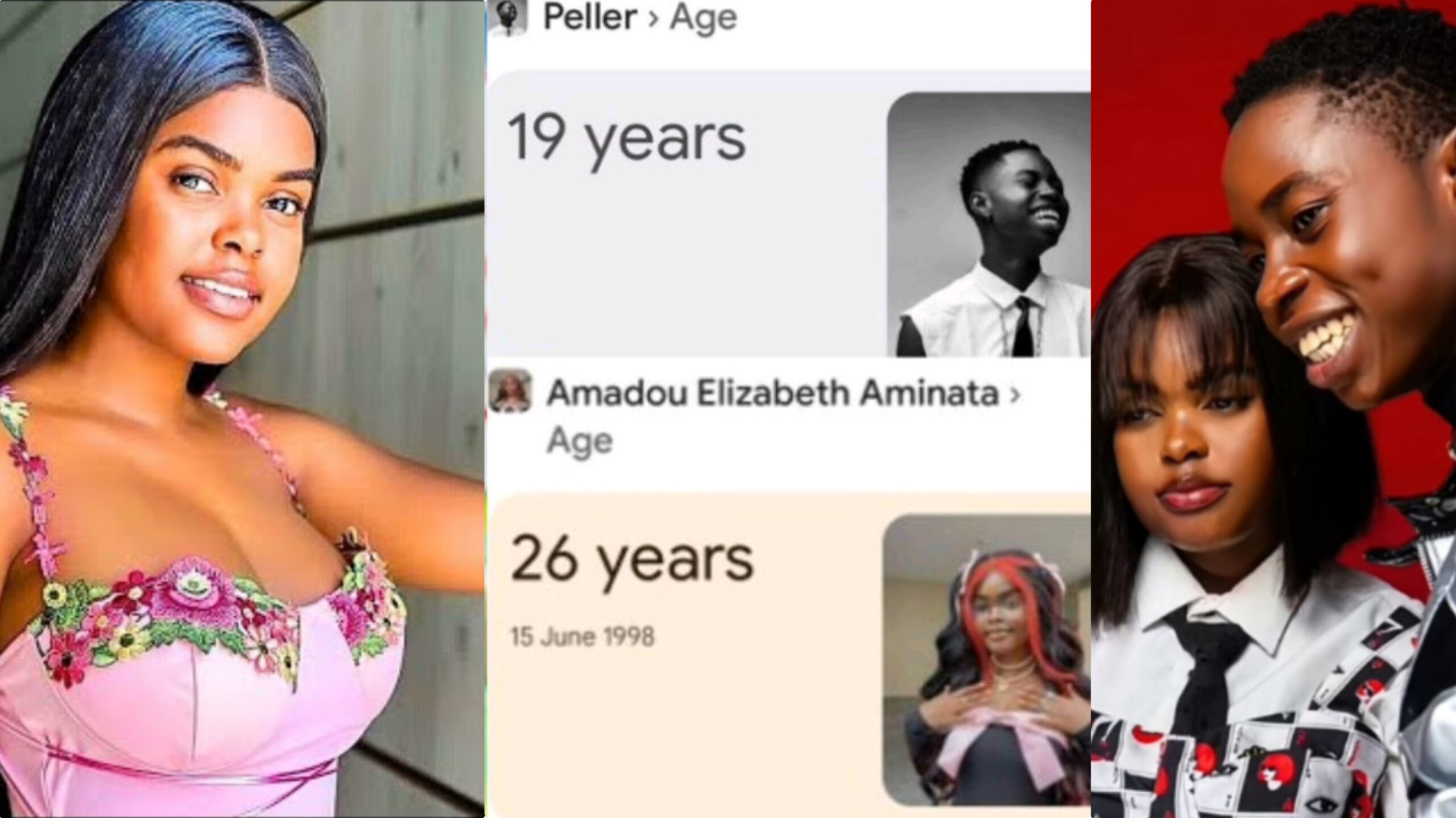Click the small Peller avatar icon
Viewport: 1456px width, 818px height.
click(x=510, y=16)
